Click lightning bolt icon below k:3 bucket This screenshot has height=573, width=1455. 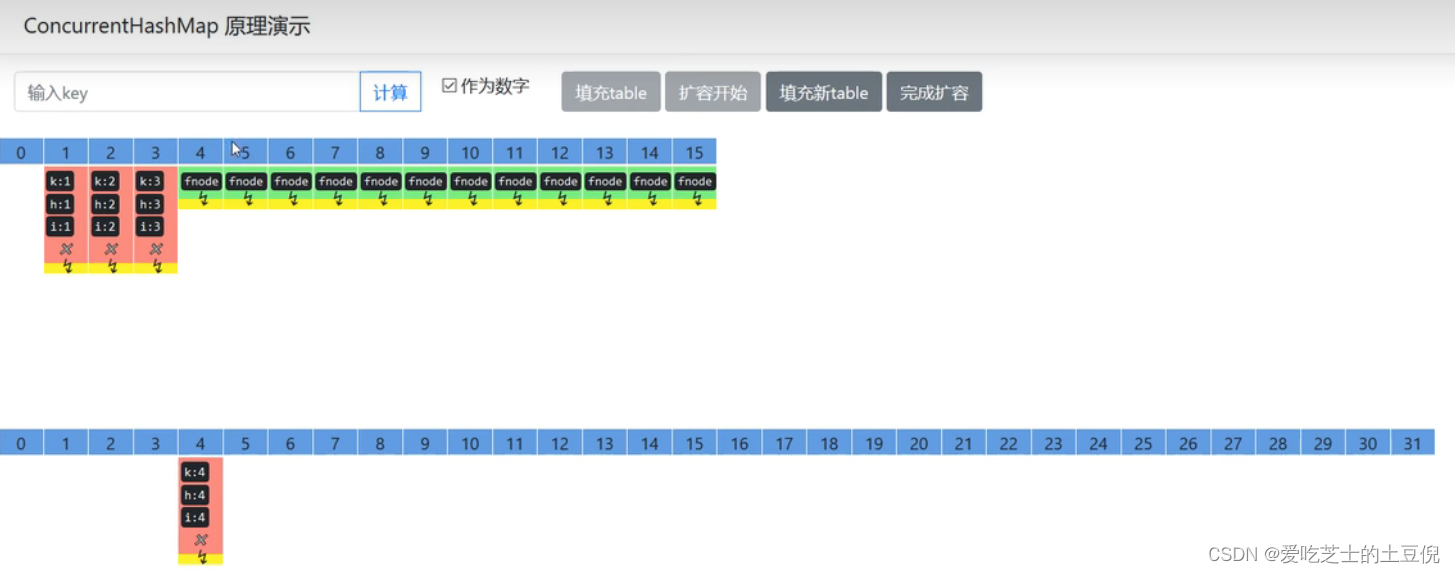pos(157,266)
